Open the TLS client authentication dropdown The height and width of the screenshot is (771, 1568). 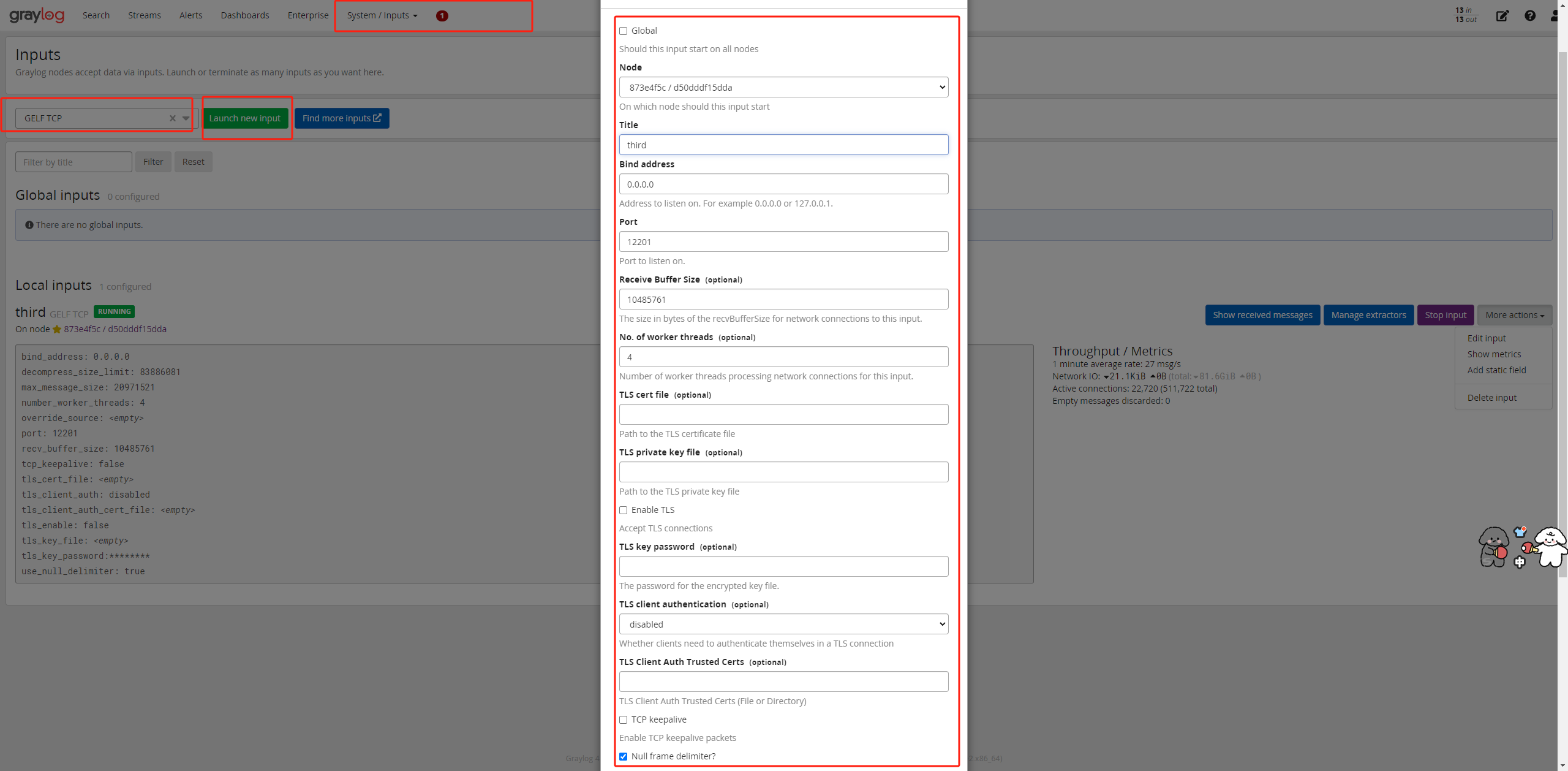[x=783, y=624]
